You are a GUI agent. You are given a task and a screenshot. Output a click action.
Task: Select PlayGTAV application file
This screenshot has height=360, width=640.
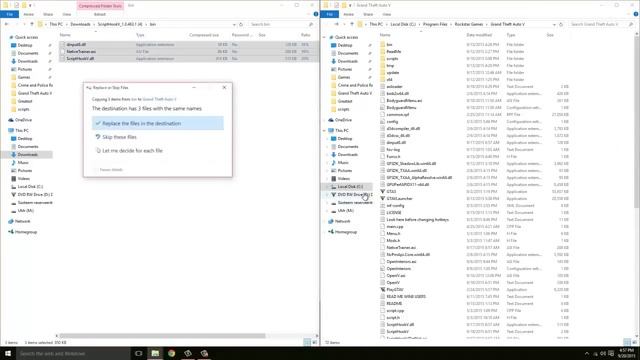pyautogui.click(x=394, y=289)
